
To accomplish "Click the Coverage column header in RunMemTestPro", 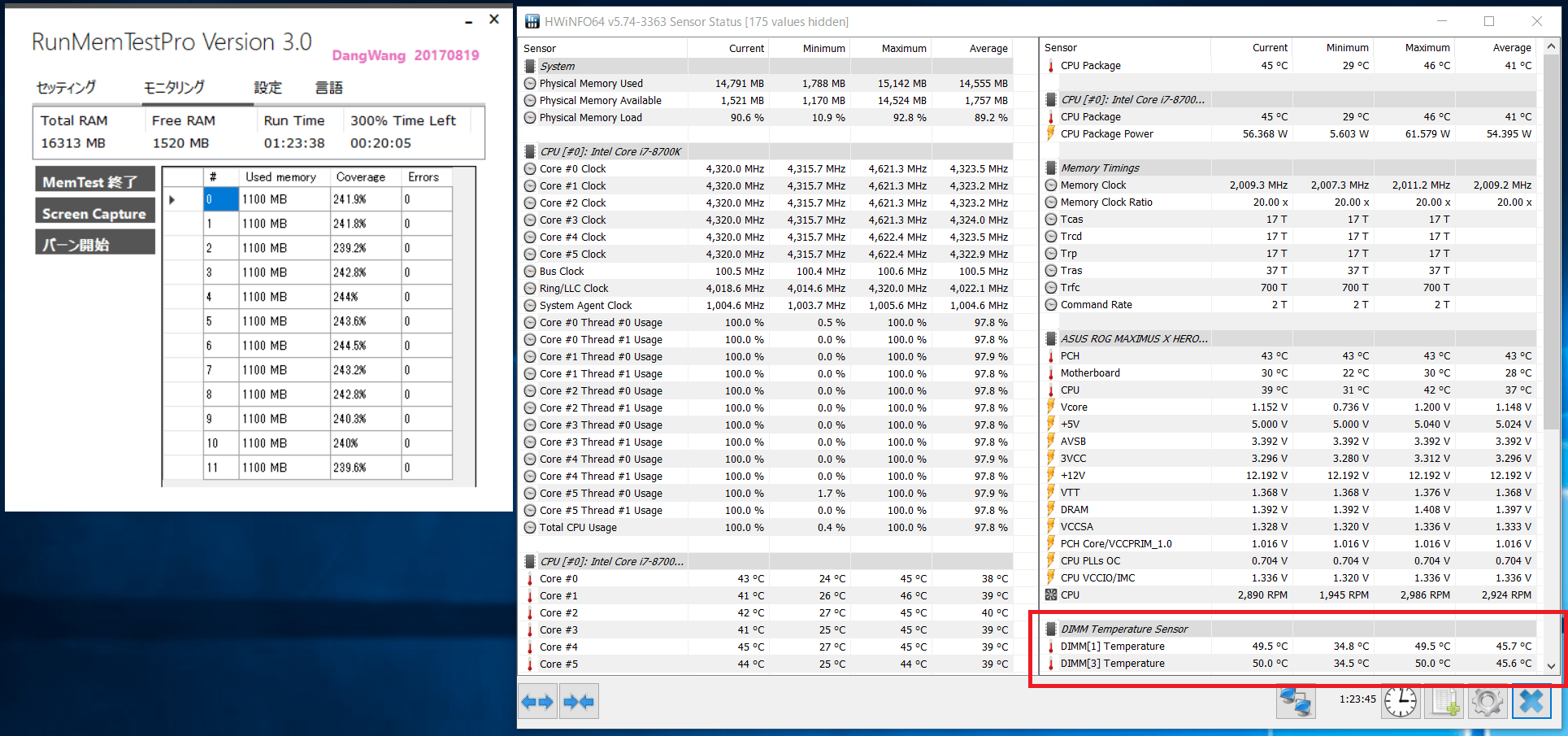I will click(x=366, y=176).
